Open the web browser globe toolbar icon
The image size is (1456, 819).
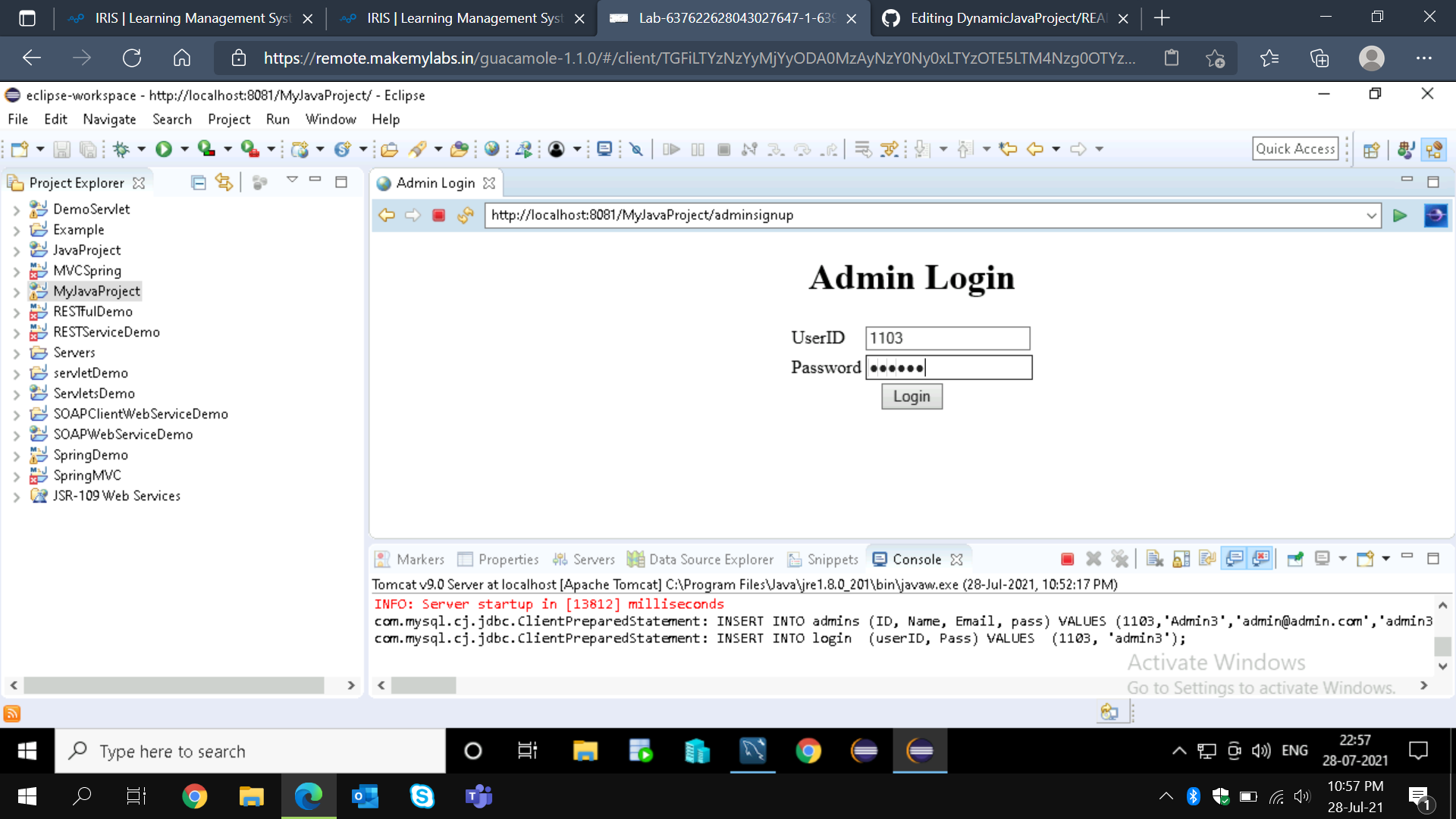coord(492,149)
